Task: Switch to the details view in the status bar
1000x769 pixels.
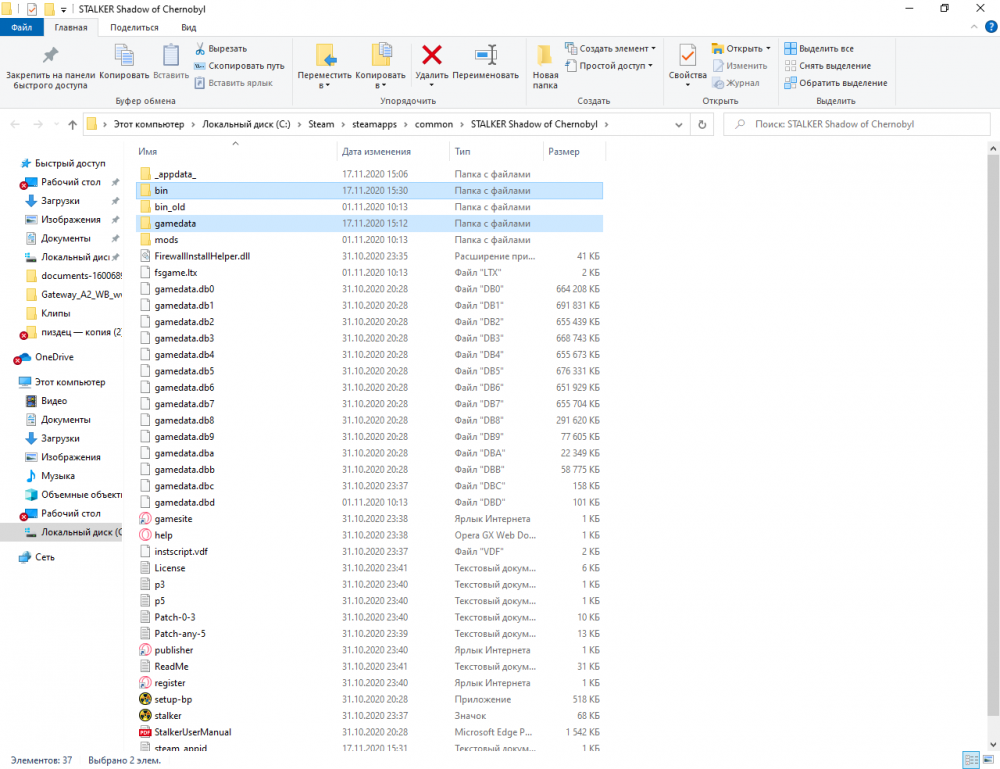Action: (969, 760)
